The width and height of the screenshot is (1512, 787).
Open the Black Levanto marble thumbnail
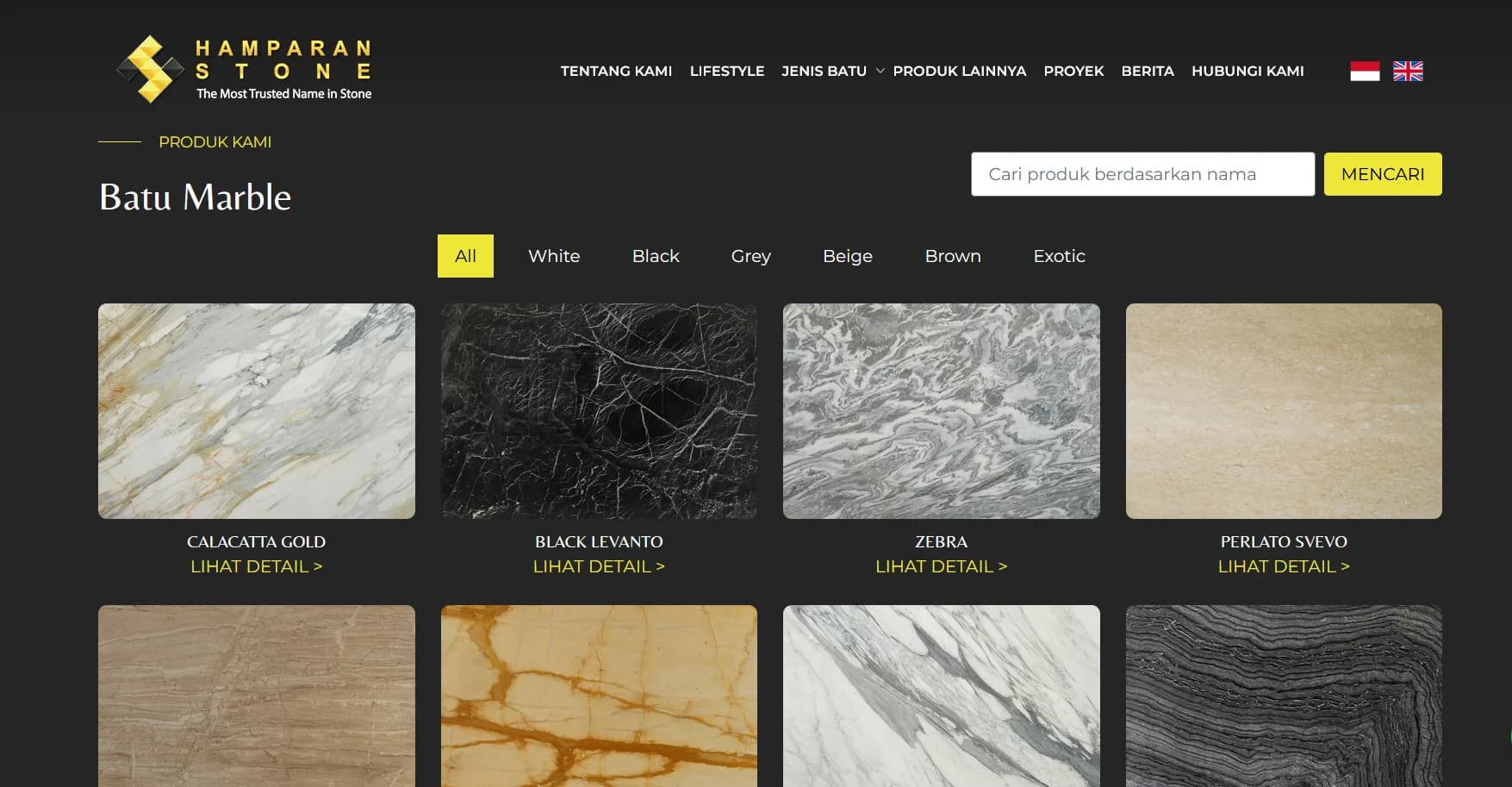[x=599, y=411]
